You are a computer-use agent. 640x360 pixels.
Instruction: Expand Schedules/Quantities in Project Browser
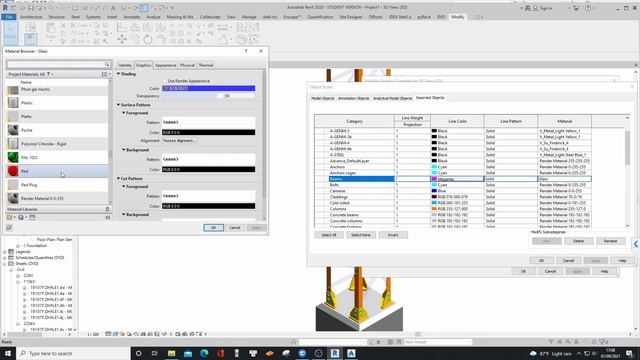click(4, 258)
